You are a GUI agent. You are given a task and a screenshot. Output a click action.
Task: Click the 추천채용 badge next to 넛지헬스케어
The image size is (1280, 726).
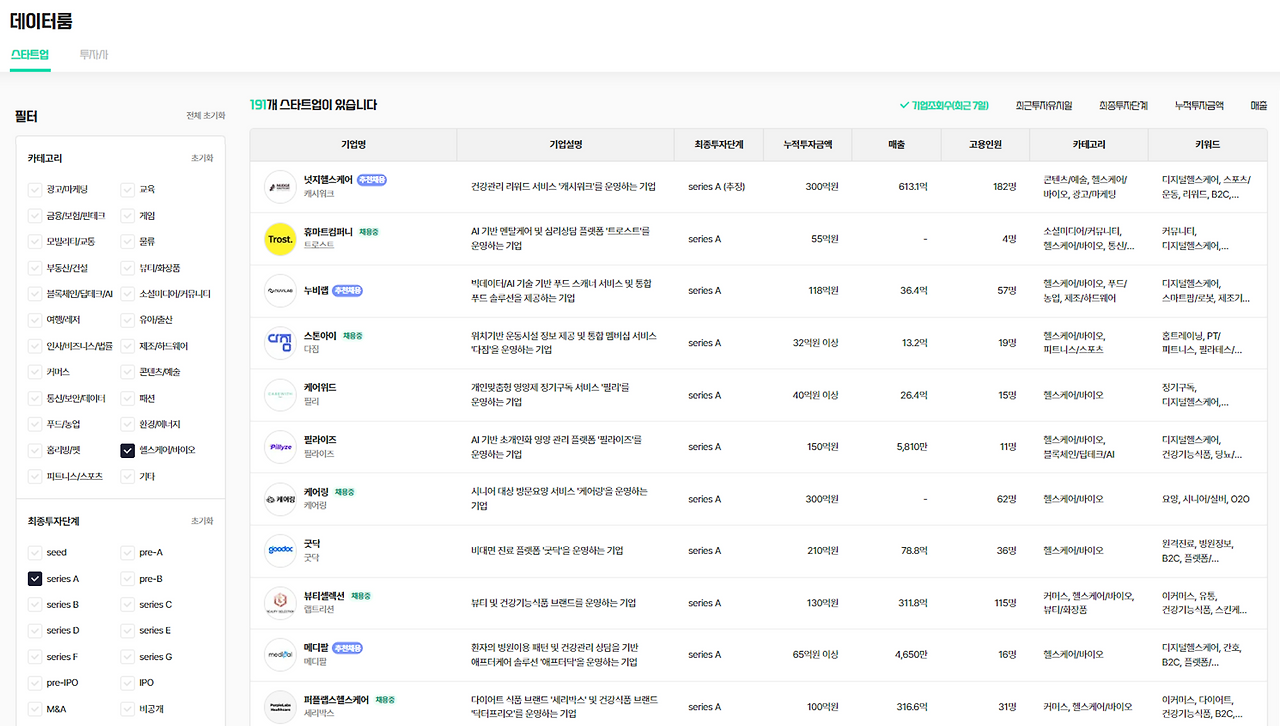[371, 180]
